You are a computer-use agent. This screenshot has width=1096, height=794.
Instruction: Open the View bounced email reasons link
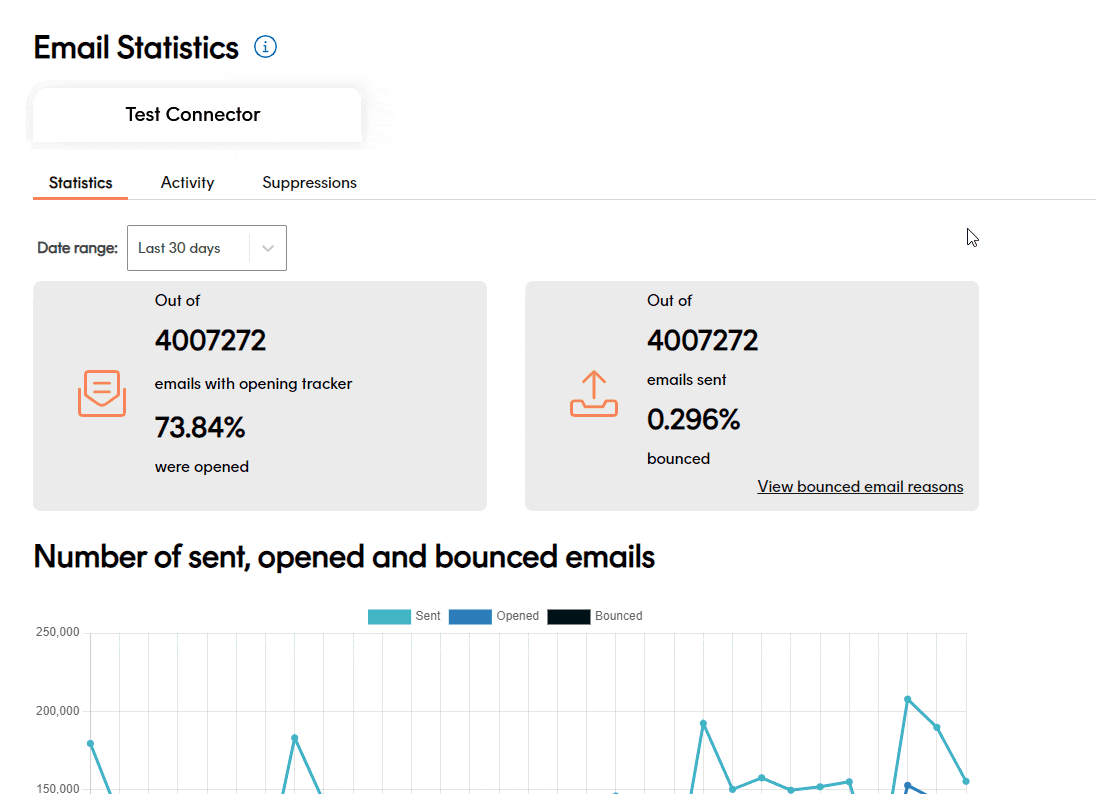pyautogui.click(x=860, y=486)
